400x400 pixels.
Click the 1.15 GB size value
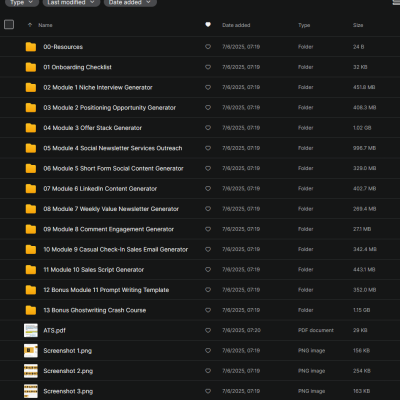(362, 310)
